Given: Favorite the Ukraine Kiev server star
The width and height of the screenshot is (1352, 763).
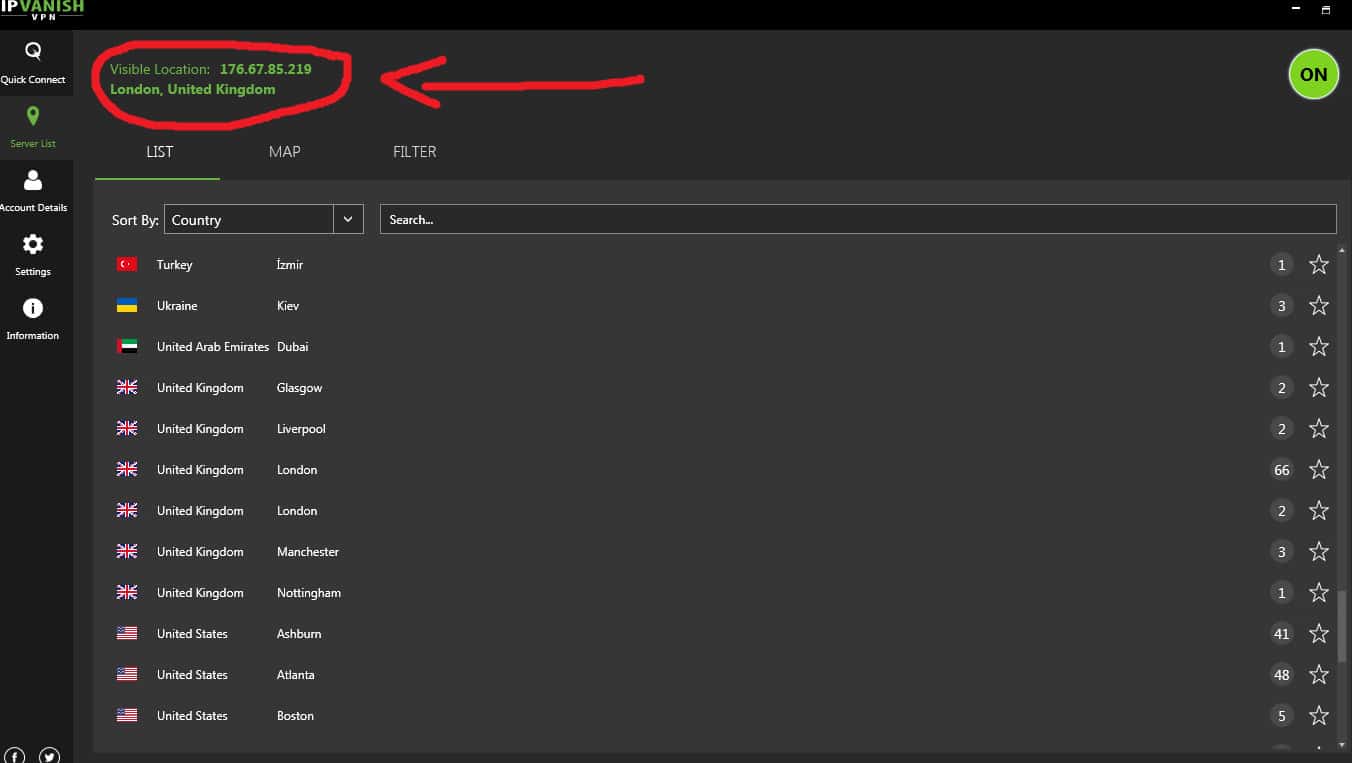Looking at the screenshot, I should pos(1319,306).
